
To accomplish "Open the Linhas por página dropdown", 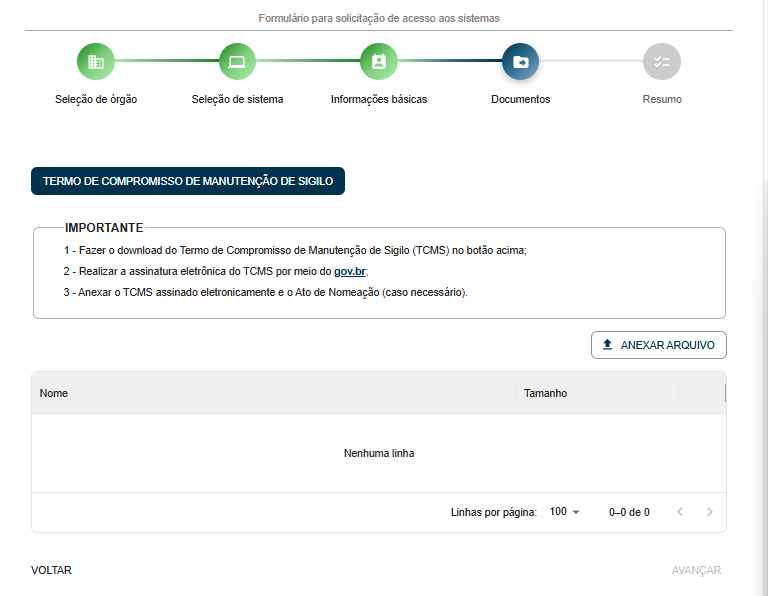I will point(565,512).
